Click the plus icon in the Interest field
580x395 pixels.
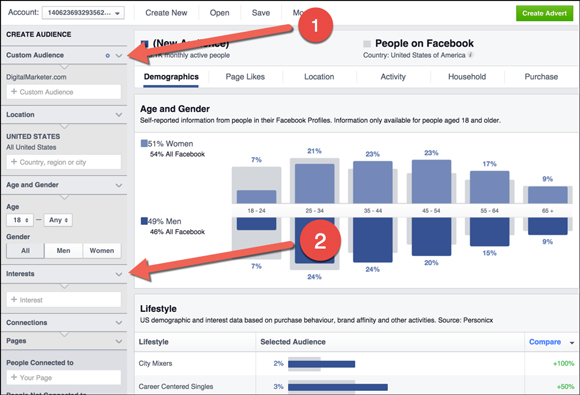[x=14, y=300]
